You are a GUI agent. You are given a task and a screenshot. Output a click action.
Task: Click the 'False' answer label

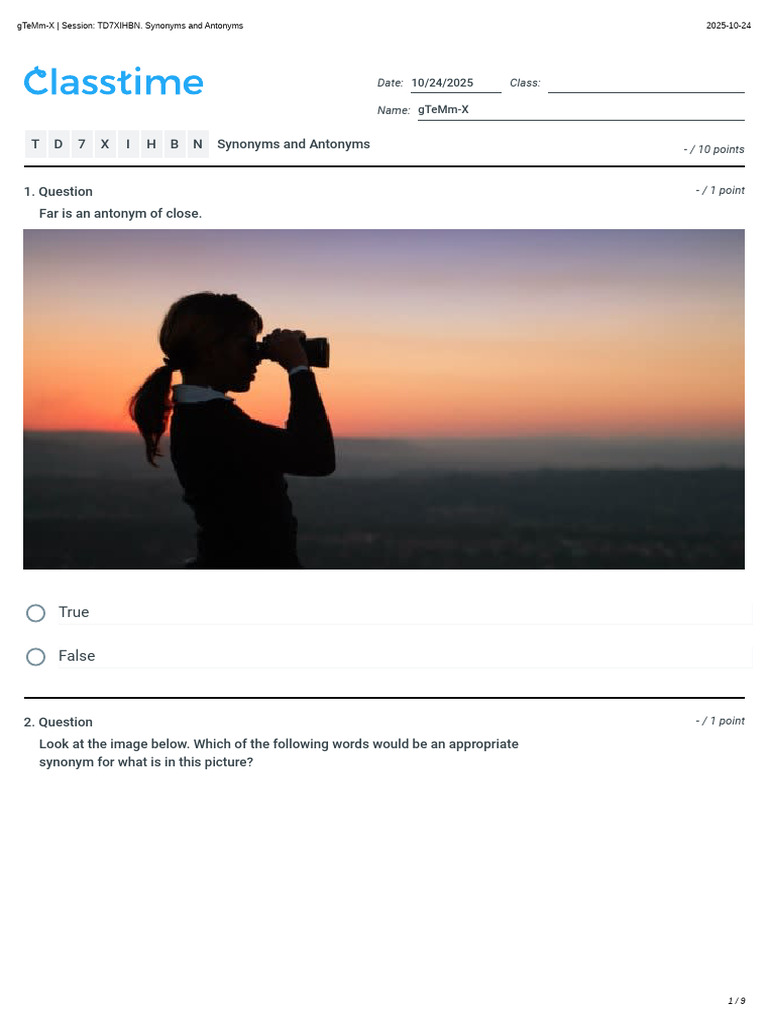coord(76,656)
